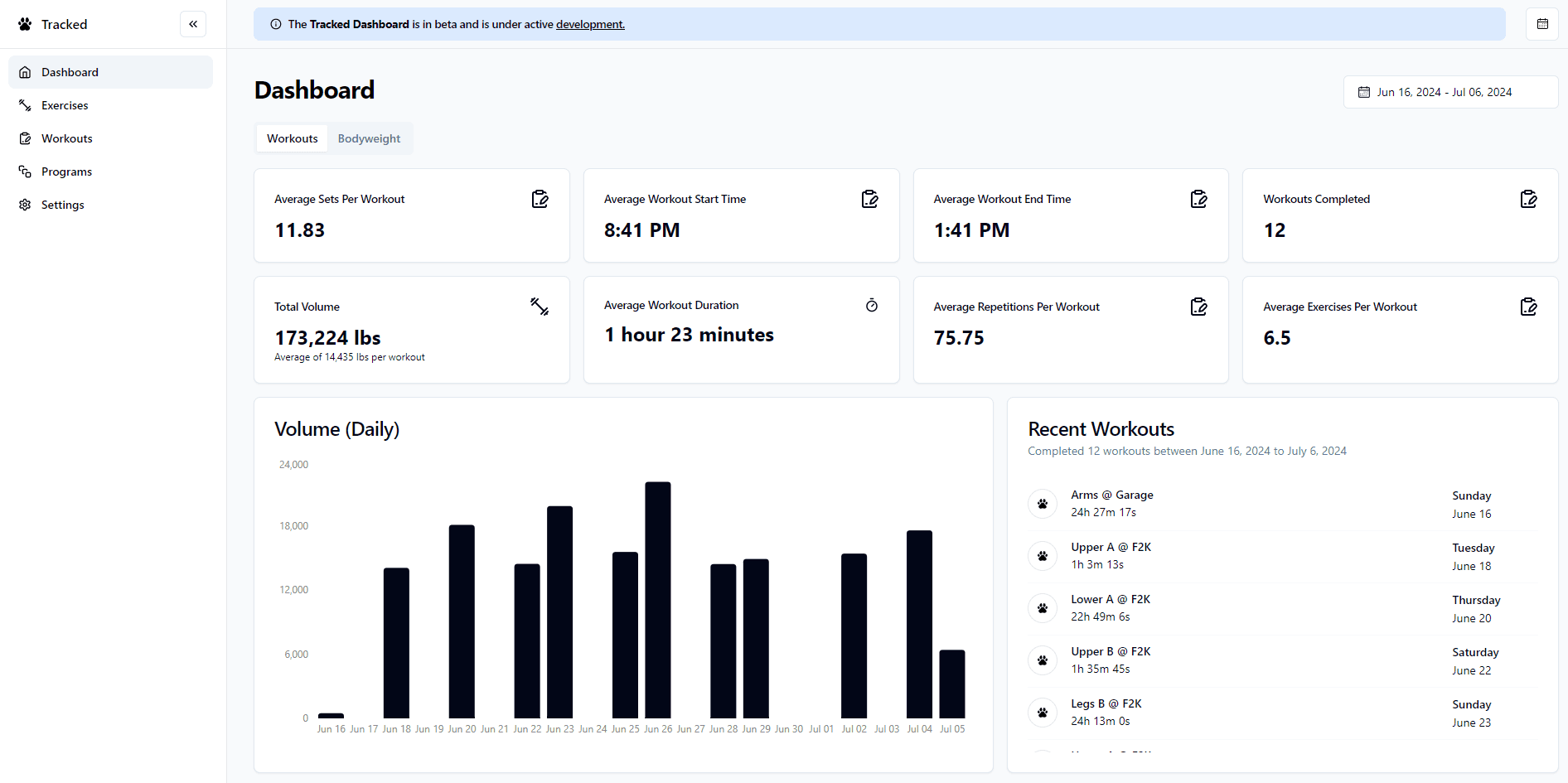The width and height of the screenshot is (1568, 783).
Task: Open Upper A @ F2K workout entry
Action: click(1283, 556)
